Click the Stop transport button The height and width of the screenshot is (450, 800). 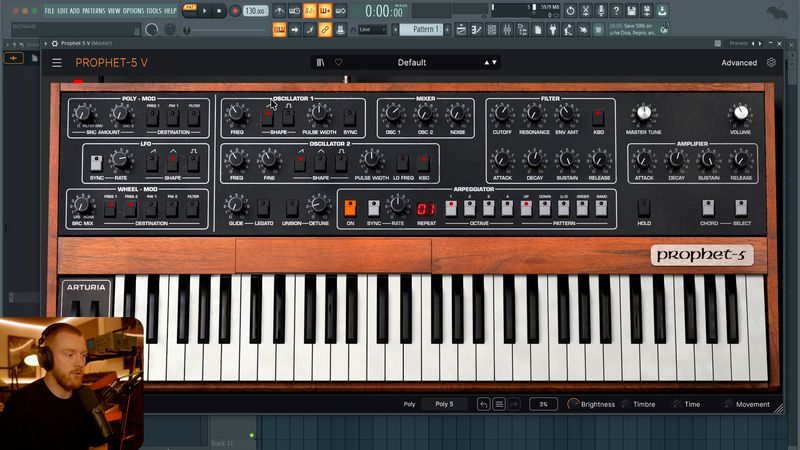219,11
